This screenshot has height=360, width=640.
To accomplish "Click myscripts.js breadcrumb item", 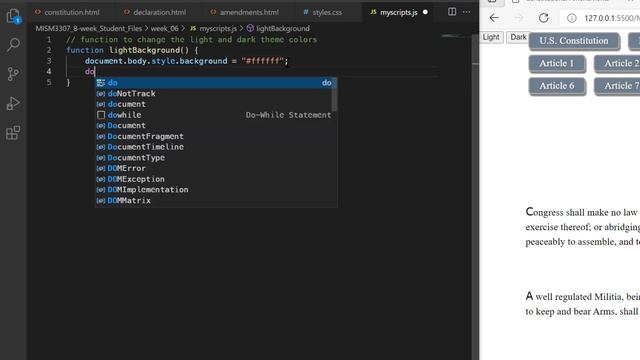I will point(213,29).
